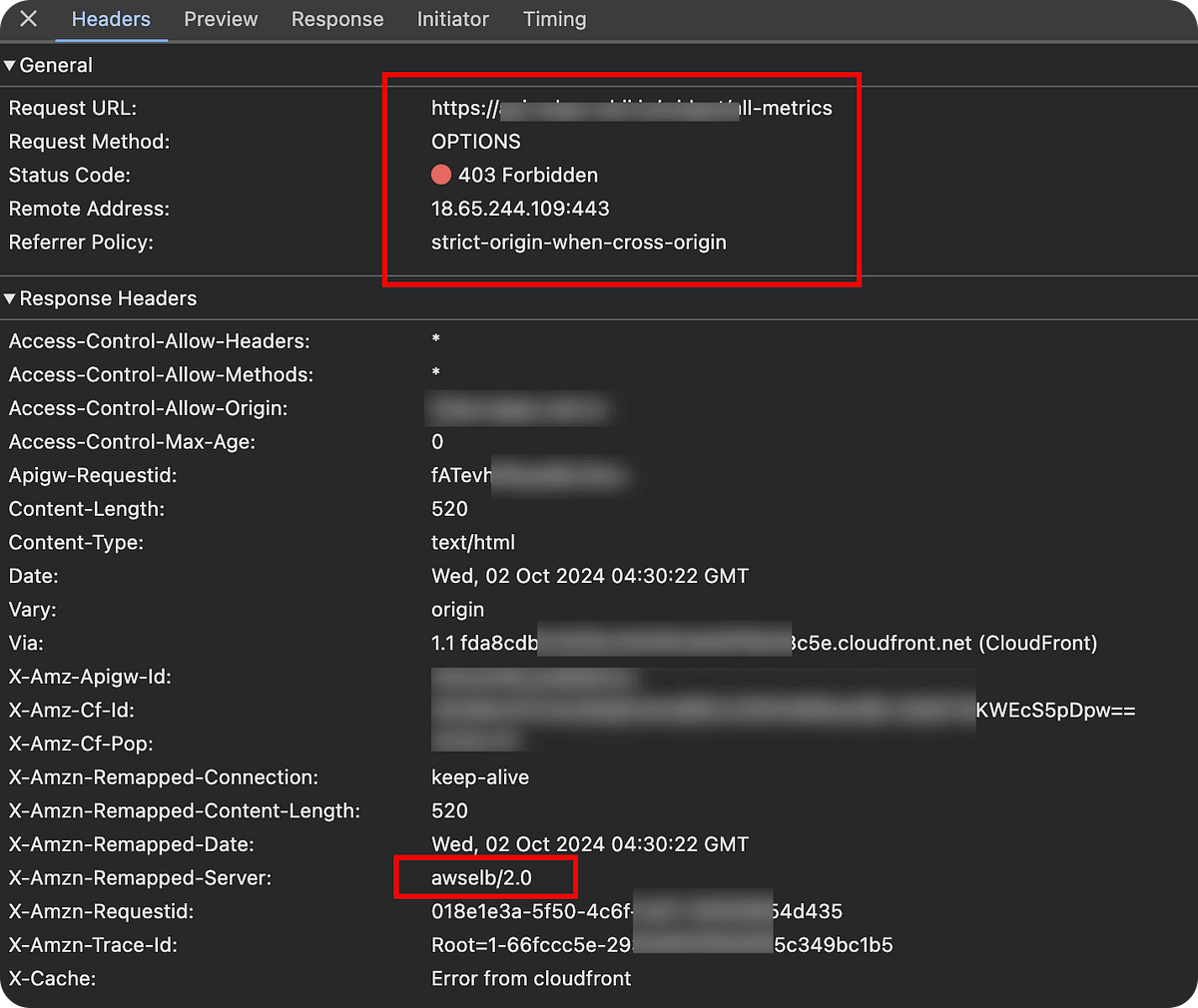Viewport: 1198px width, 1008px height.
Task: Switch to the Preview tab
Action: (x=220, y=18)
